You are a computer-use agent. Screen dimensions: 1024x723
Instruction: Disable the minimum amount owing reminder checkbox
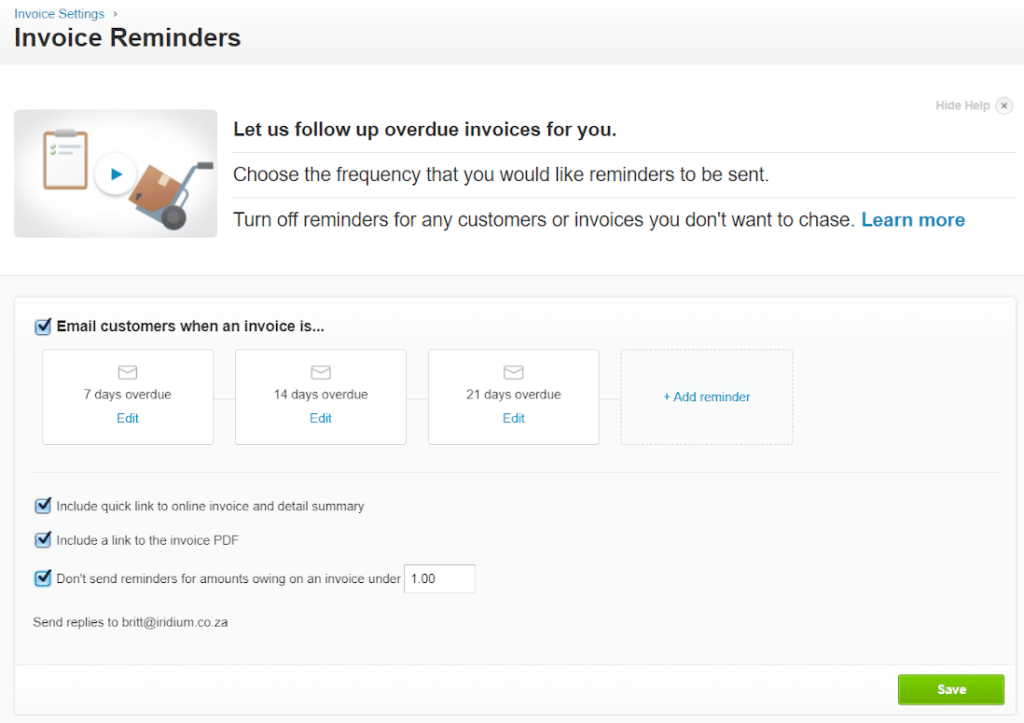[x=43, y=578]
